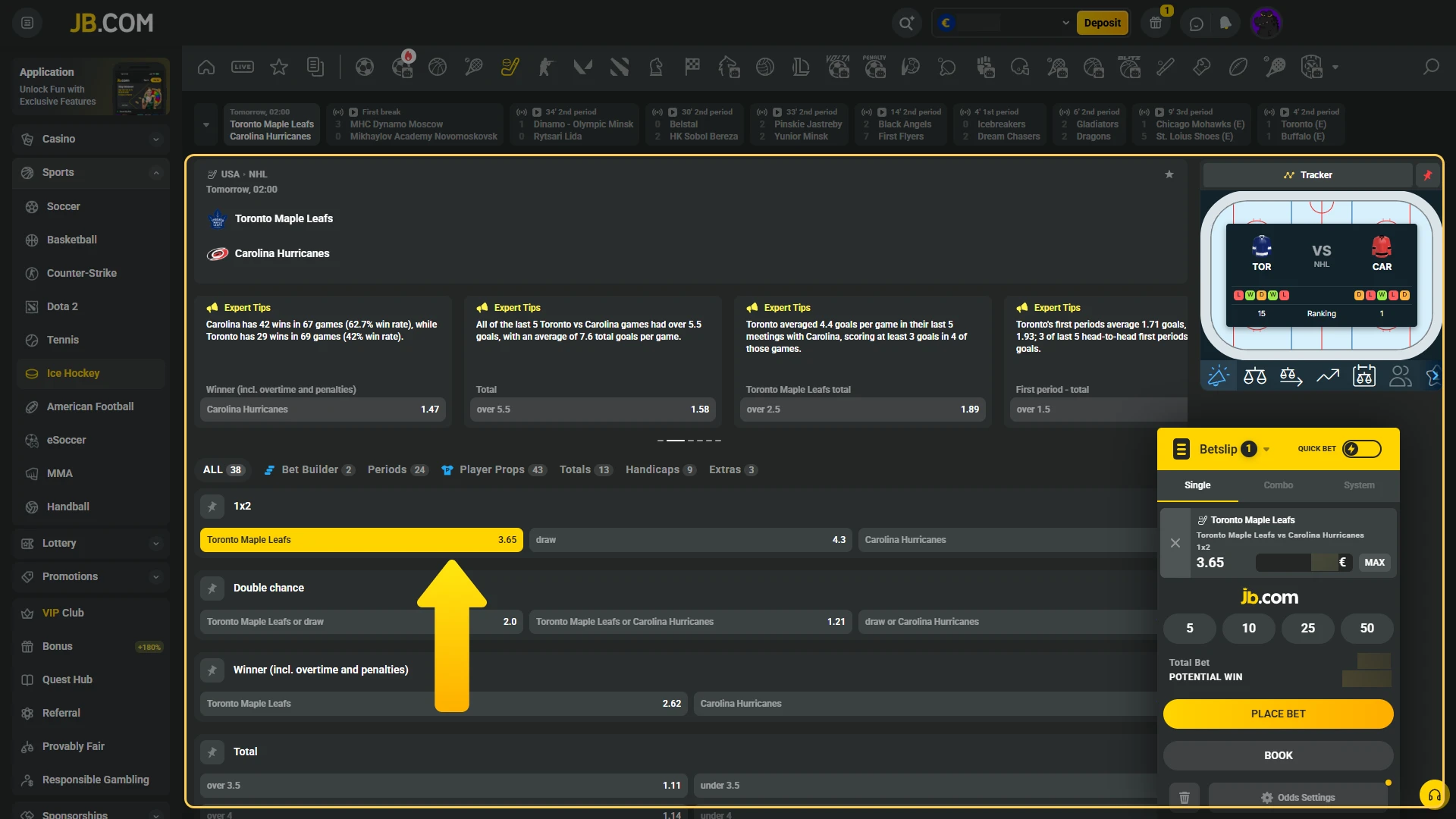
Task: Open Ice Hockey in the sidebar
Action: point(90,373)
